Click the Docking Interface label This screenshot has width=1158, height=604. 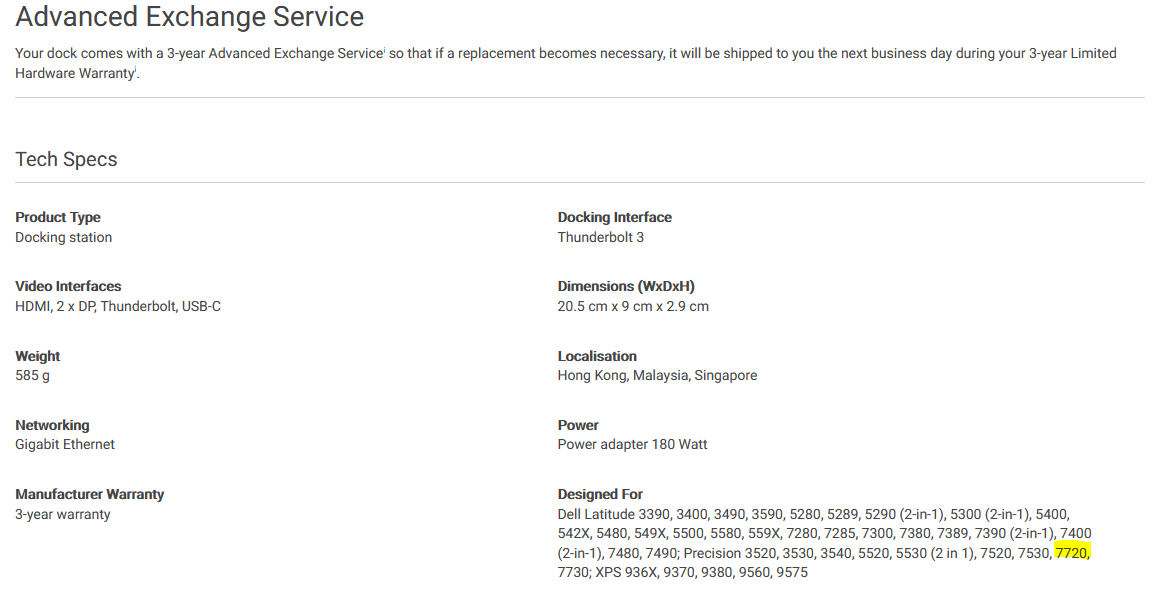coord(614,217)
